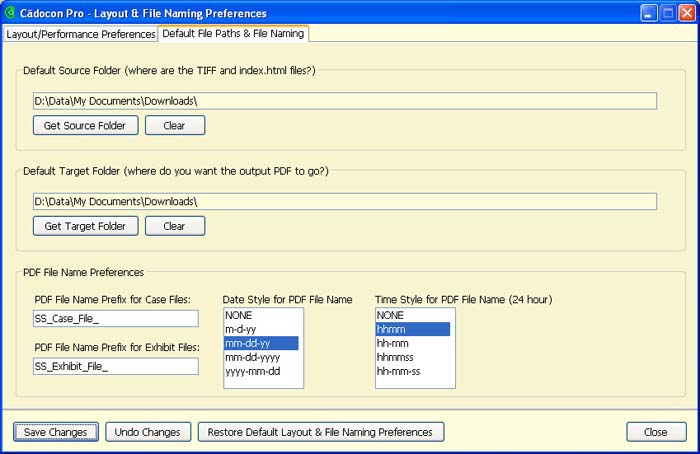
Task: Edit the Exhibit Files prefix field
Action: [116, 366]
